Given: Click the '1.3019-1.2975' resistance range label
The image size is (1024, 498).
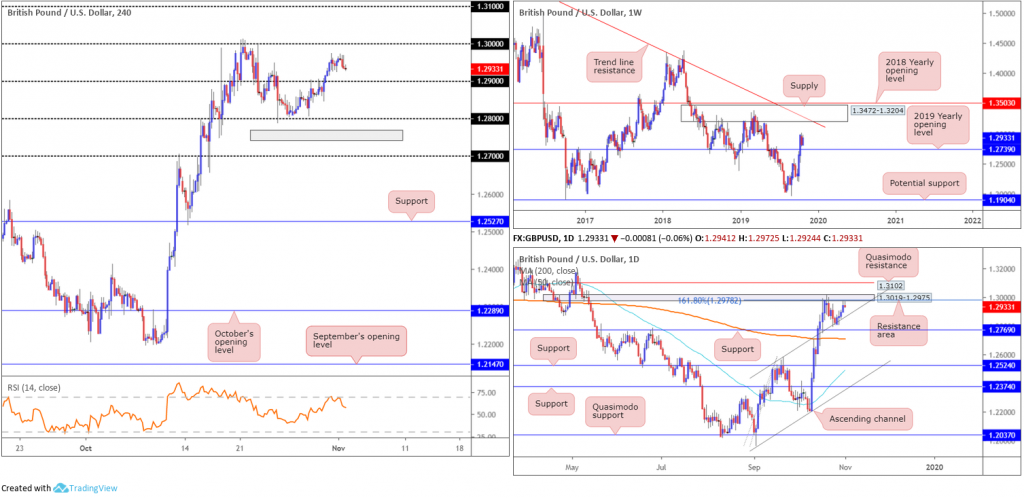Looking at the screenshot, I should point(904,298).
